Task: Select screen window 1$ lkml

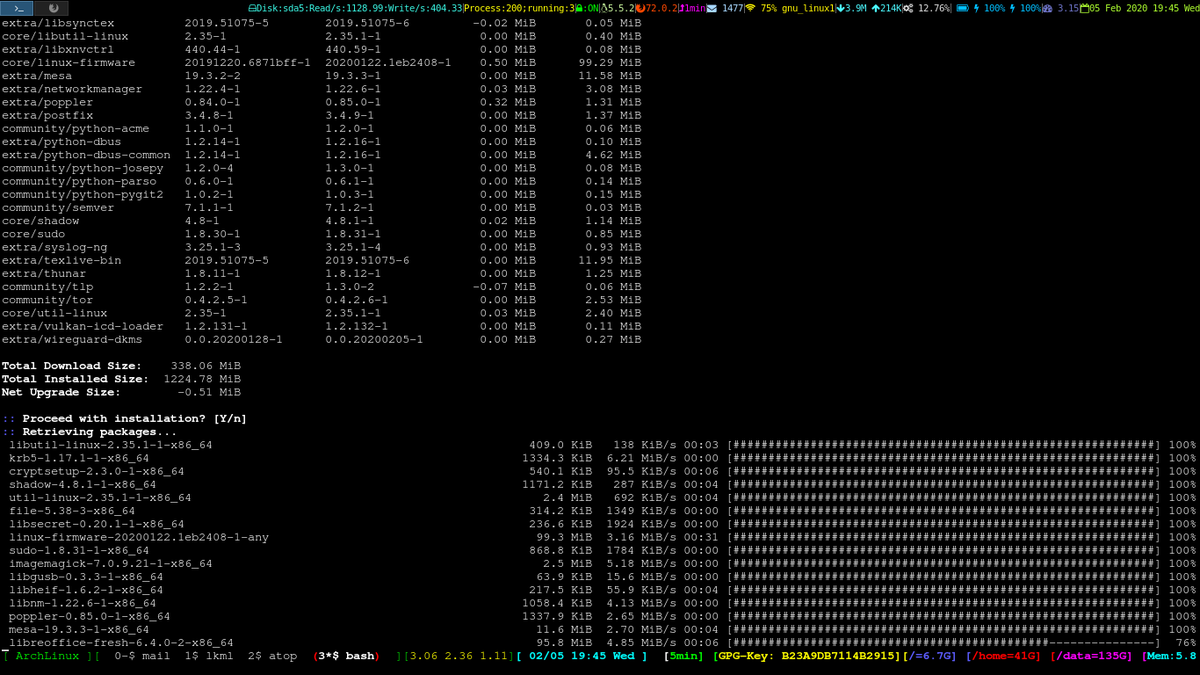Action: (x=209, y=656)
